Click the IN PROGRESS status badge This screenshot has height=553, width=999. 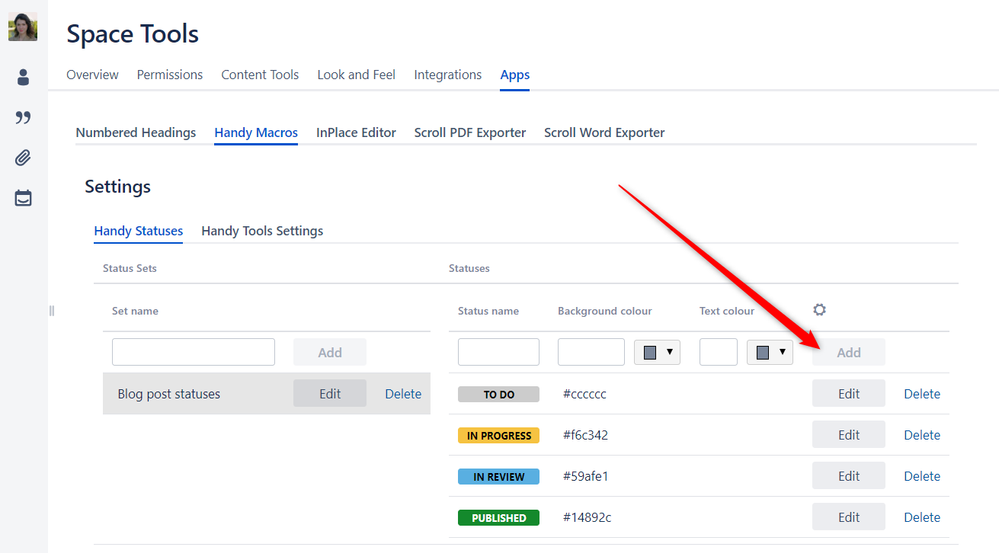pyautogui.click(x=499, y=436)
